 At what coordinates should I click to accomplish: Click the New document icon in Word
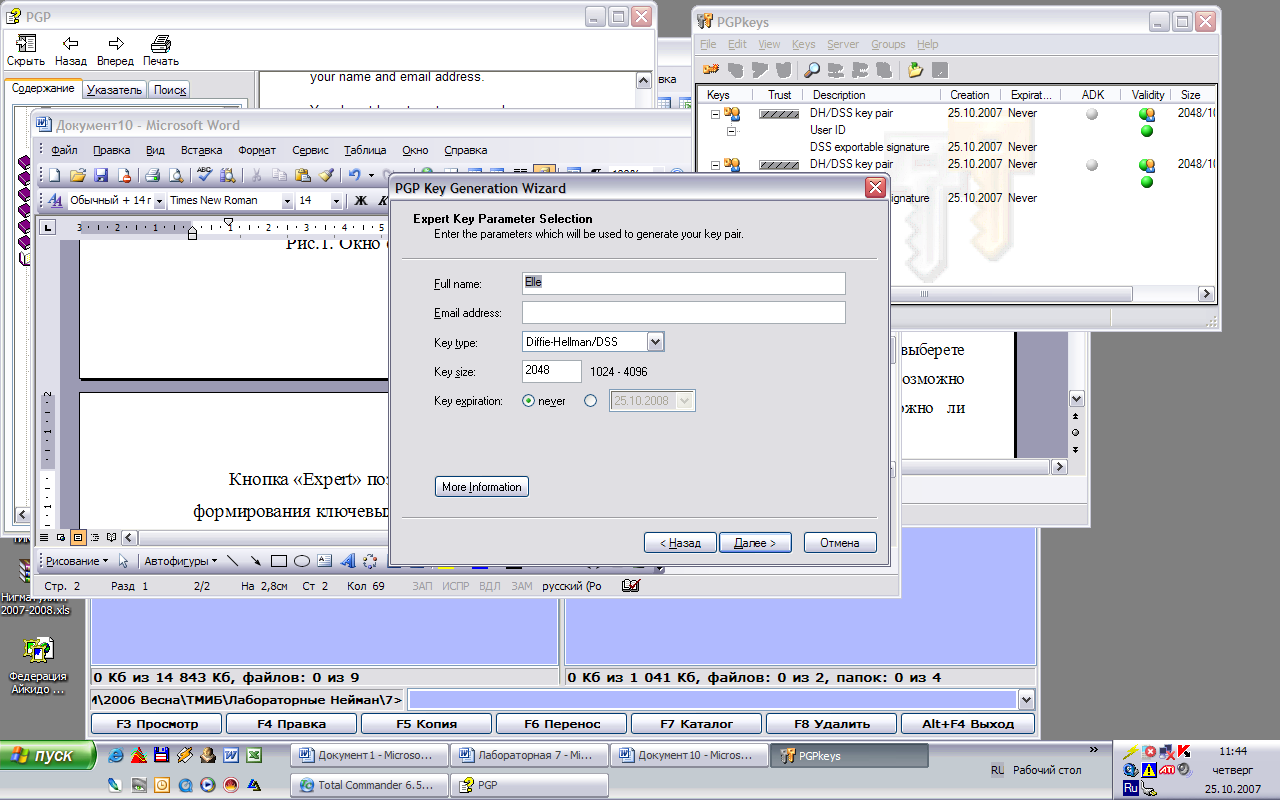(x=55, y=176)
